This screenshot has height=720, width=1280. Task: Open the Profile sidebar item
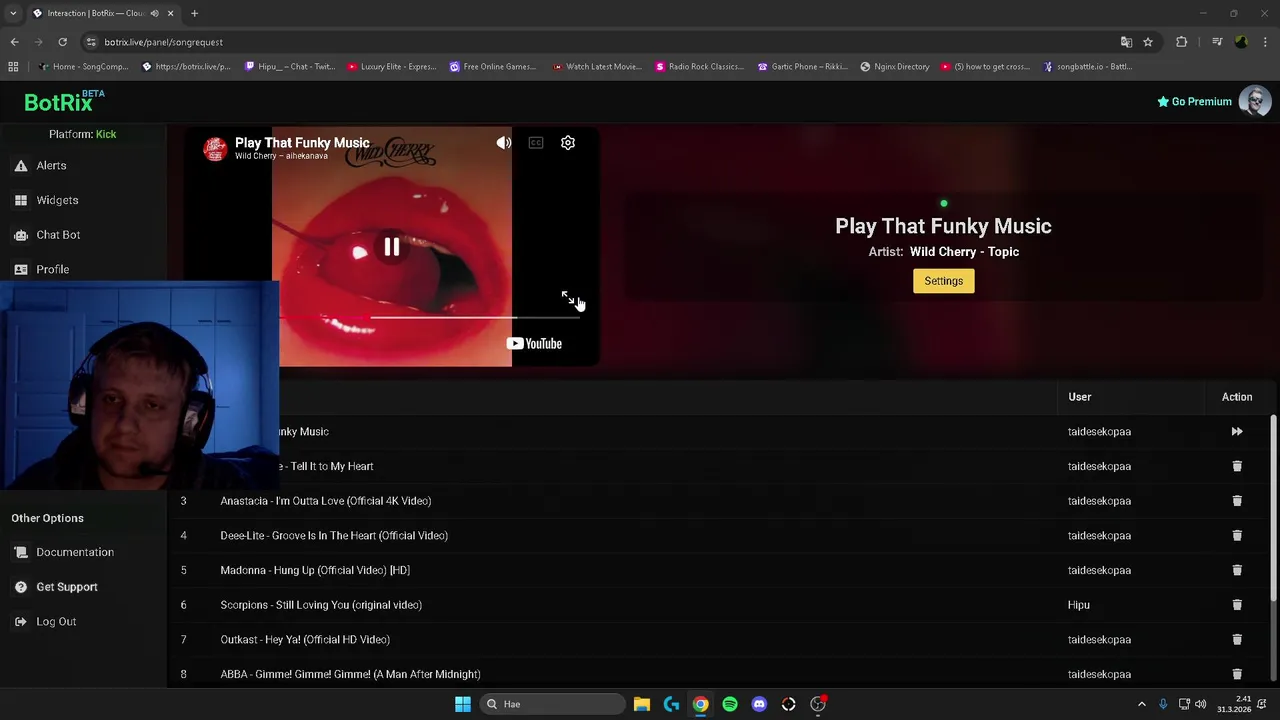52,269
